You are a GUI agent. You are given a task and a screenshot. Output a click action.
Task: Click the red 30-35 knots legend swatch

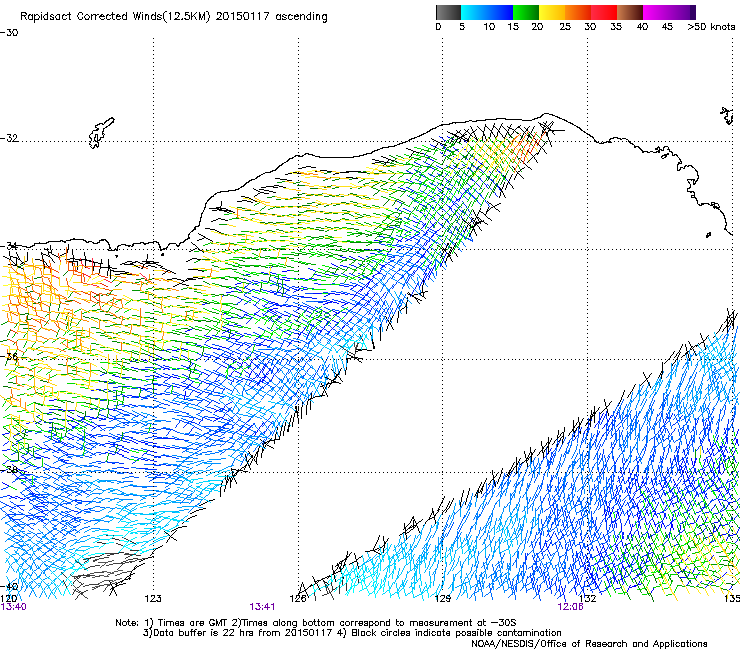[604, 12]
